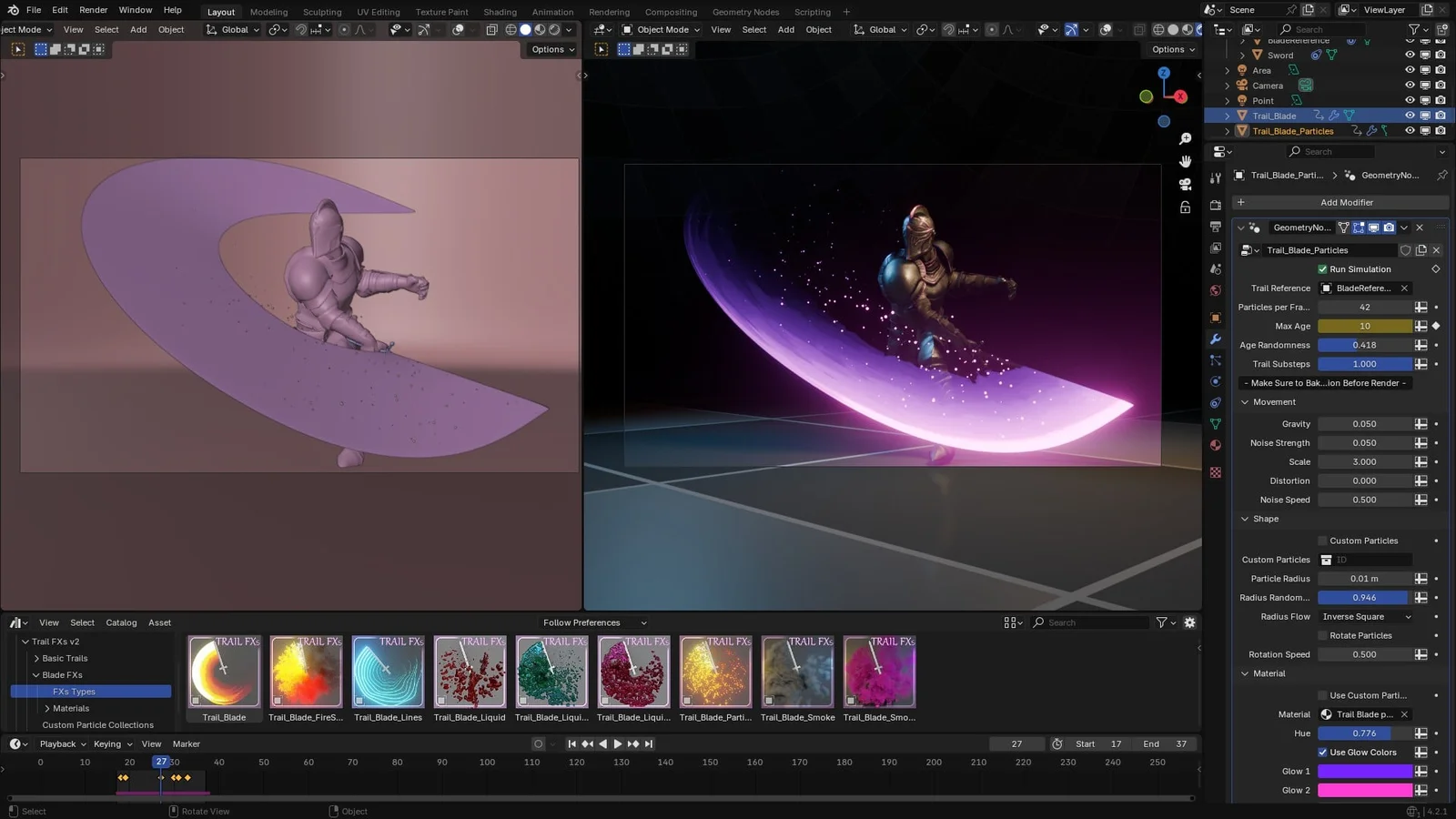This screenshot has height=819, width=1456.
Task: Collapse the Movement section
Action: [x=1245, y=402]
